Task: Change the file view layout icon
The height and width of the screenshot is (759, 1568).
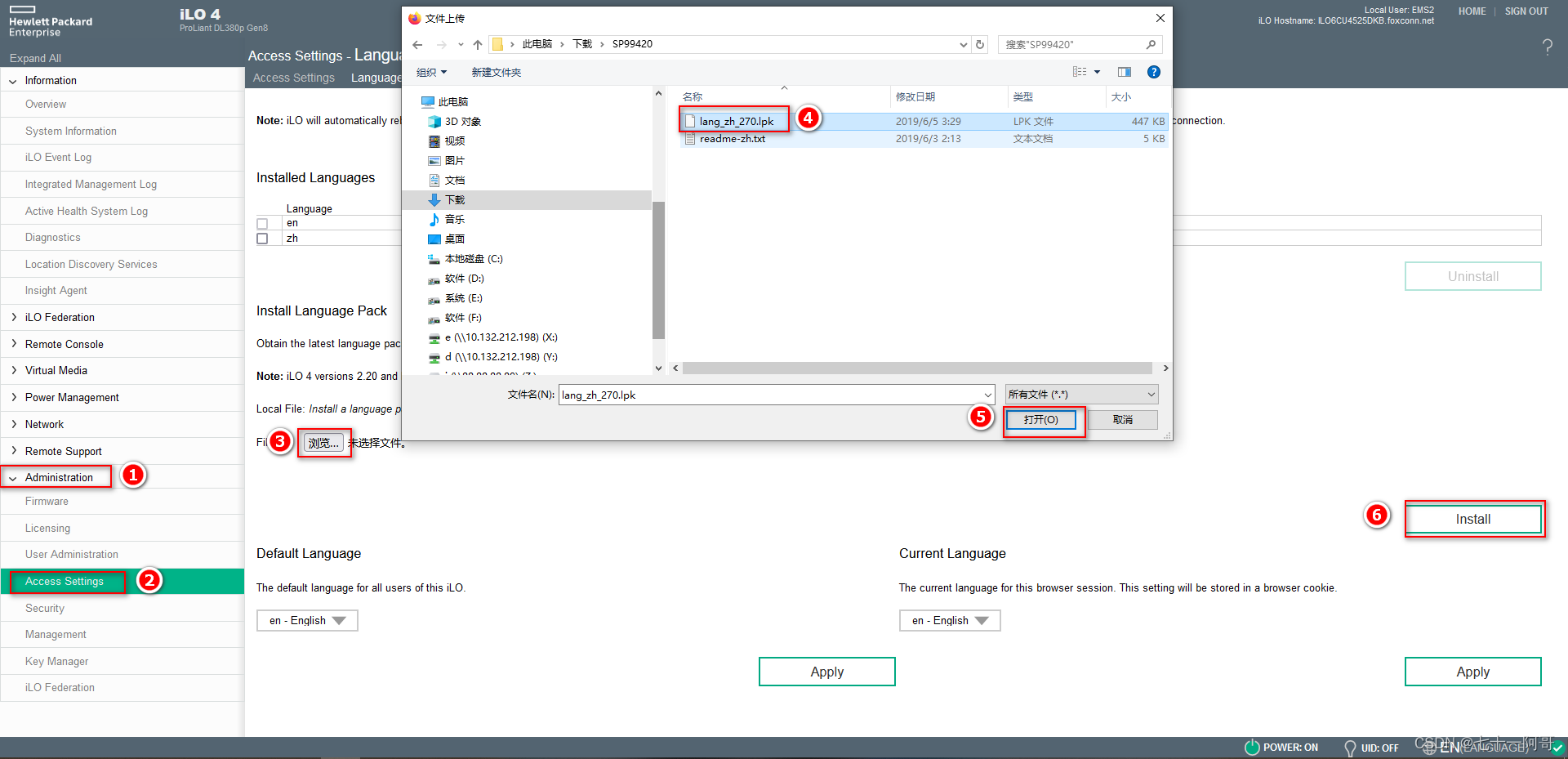Action: (1080, 72)
